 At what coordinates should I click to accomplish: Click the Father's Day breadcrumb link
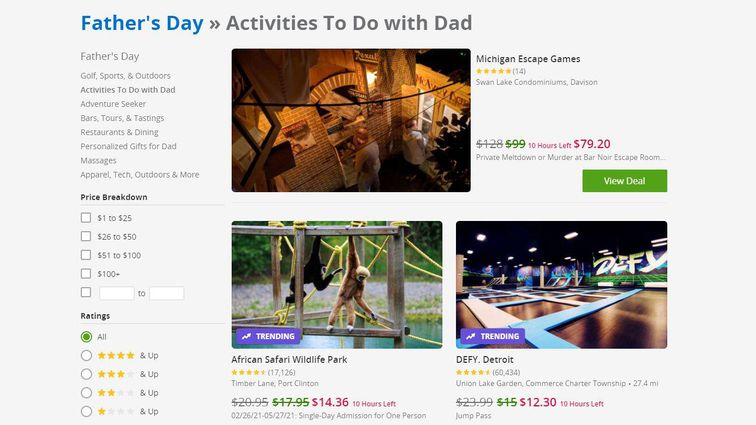pyautogui.click(x=141, y=23)
